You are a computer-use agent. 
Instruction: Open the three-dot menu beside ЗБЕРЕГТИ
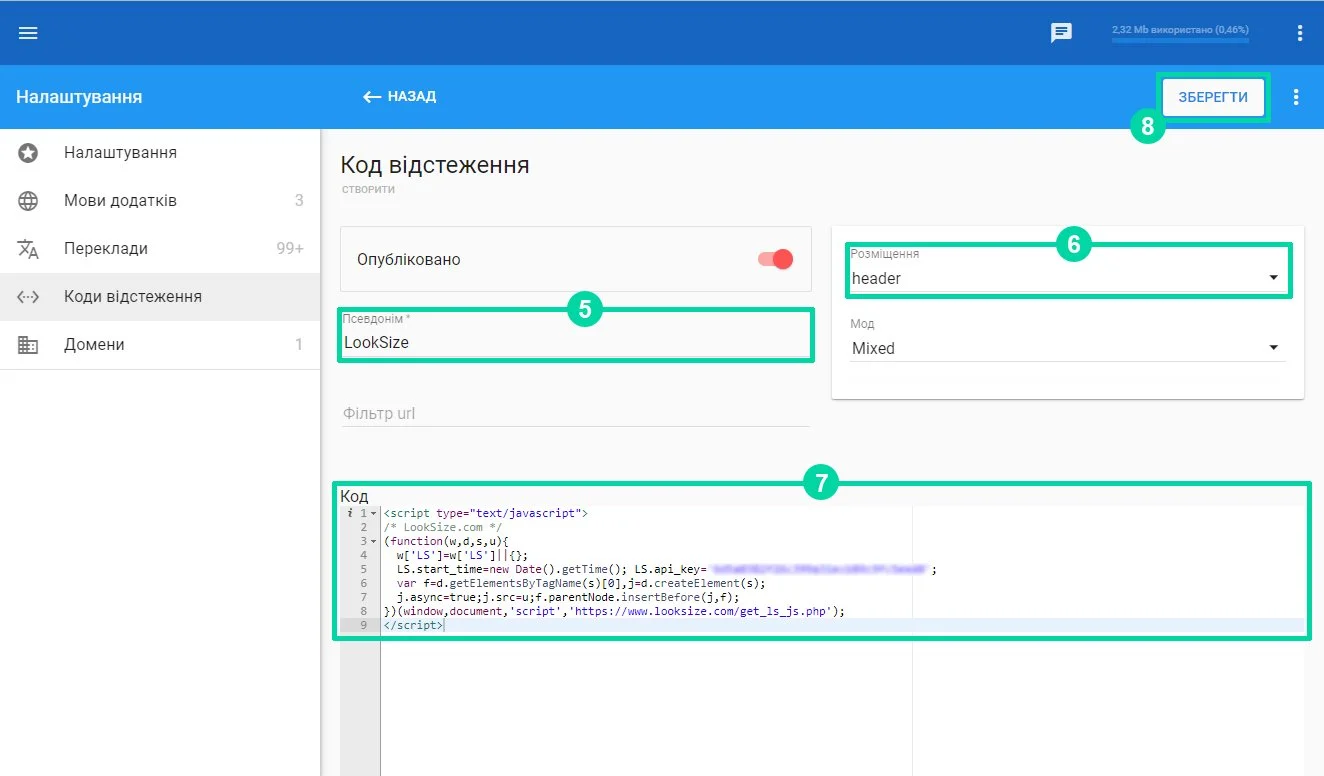coord(1296,97)
